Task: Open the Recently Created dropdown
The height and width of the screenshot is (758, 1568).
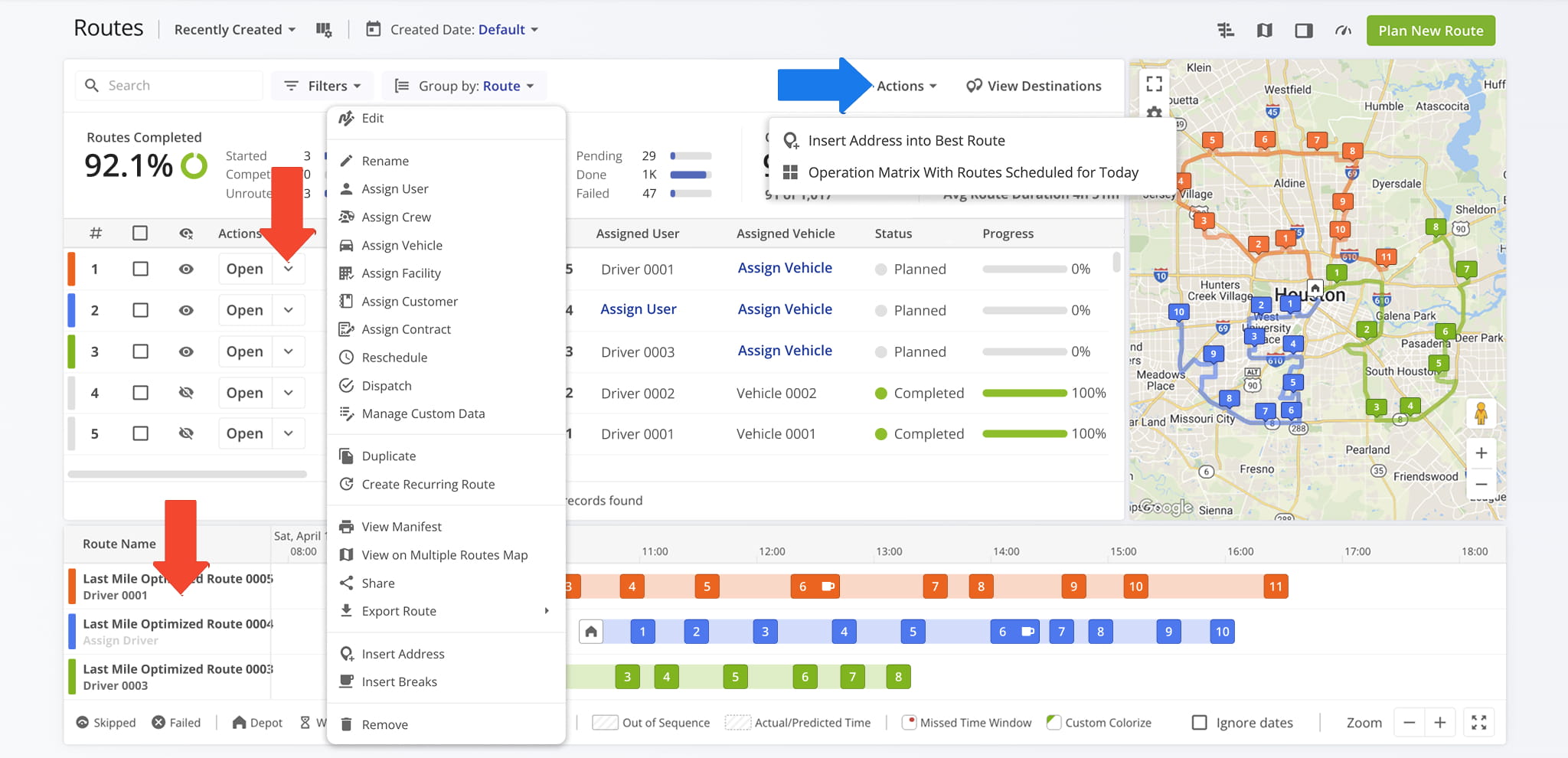Action: 234,30
